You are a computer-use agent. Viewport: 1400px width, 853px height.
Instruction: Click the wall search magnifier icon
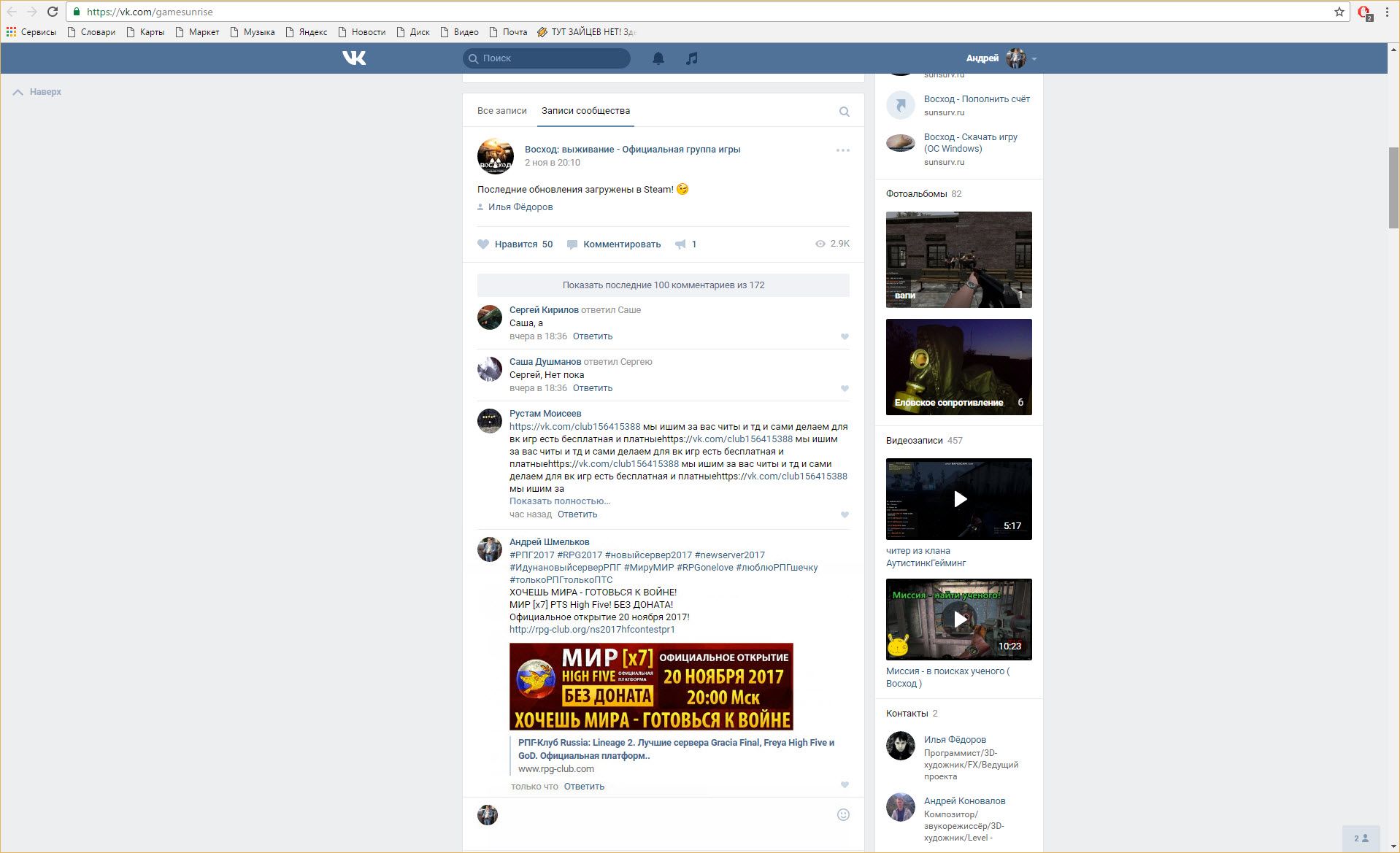click(x=844, y=112)
